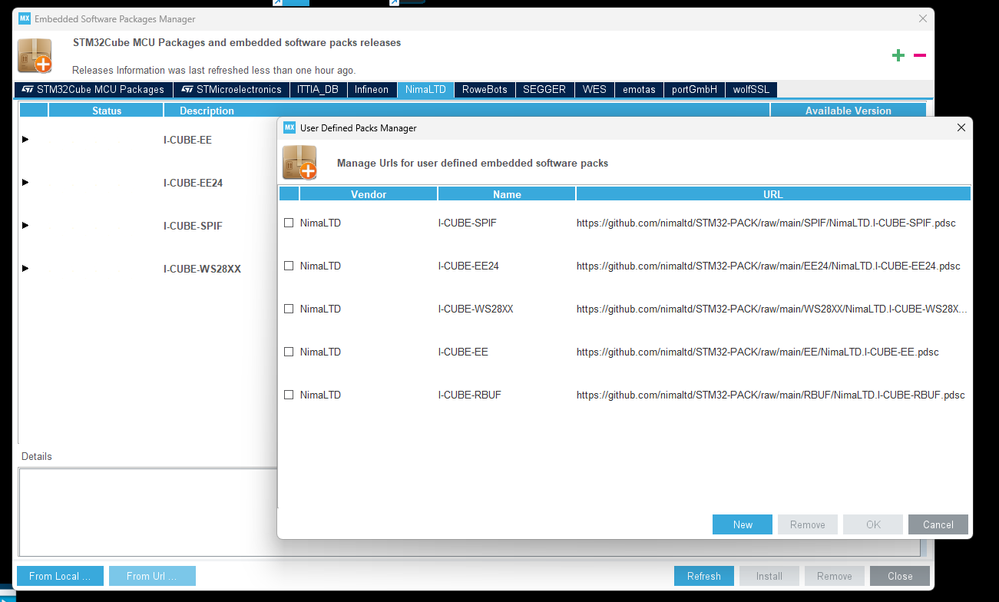Click the OK button in packs manager
999x602 pixels.
click(873, 524)
